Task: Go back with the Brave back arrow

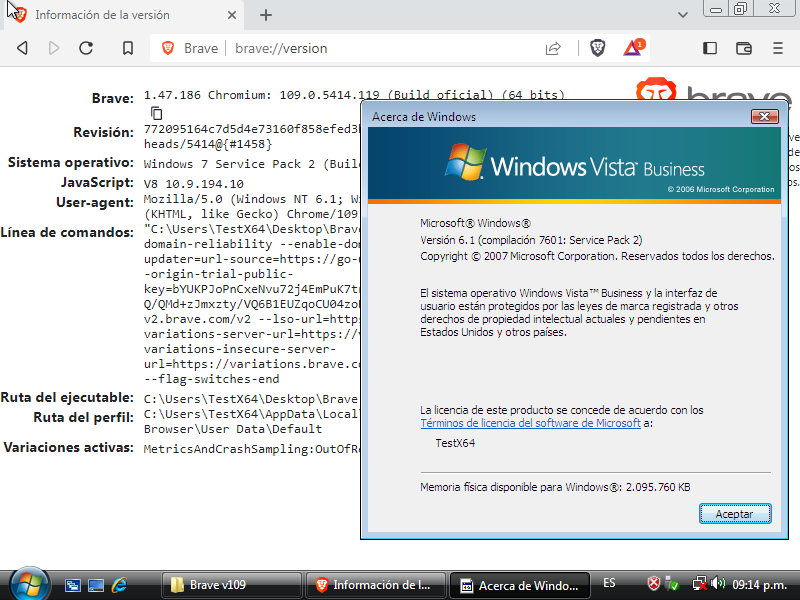Action: pyautogui.click(x=22, y=48)
